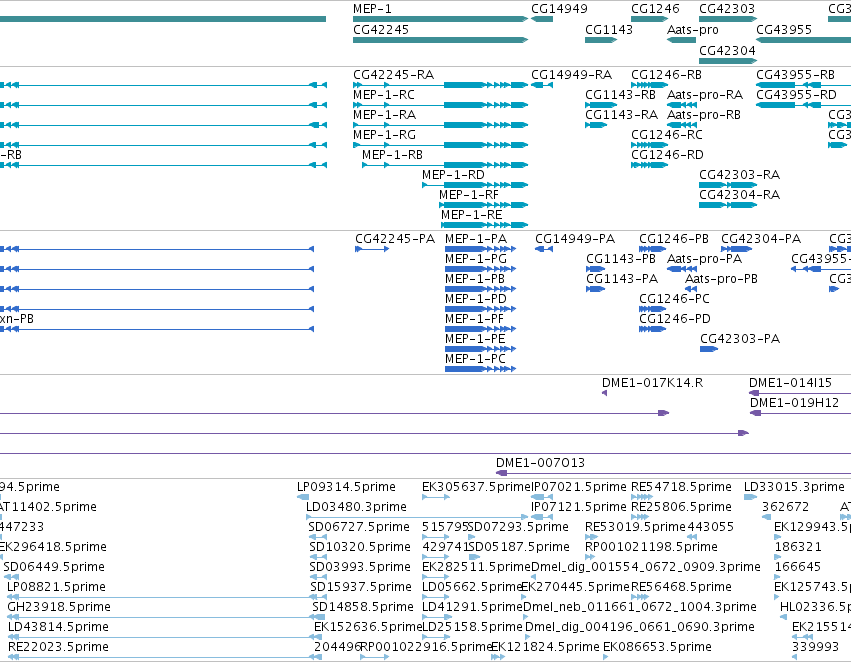
Task: Select EST EK086653.5prime
Action: [x=605, y=657]
